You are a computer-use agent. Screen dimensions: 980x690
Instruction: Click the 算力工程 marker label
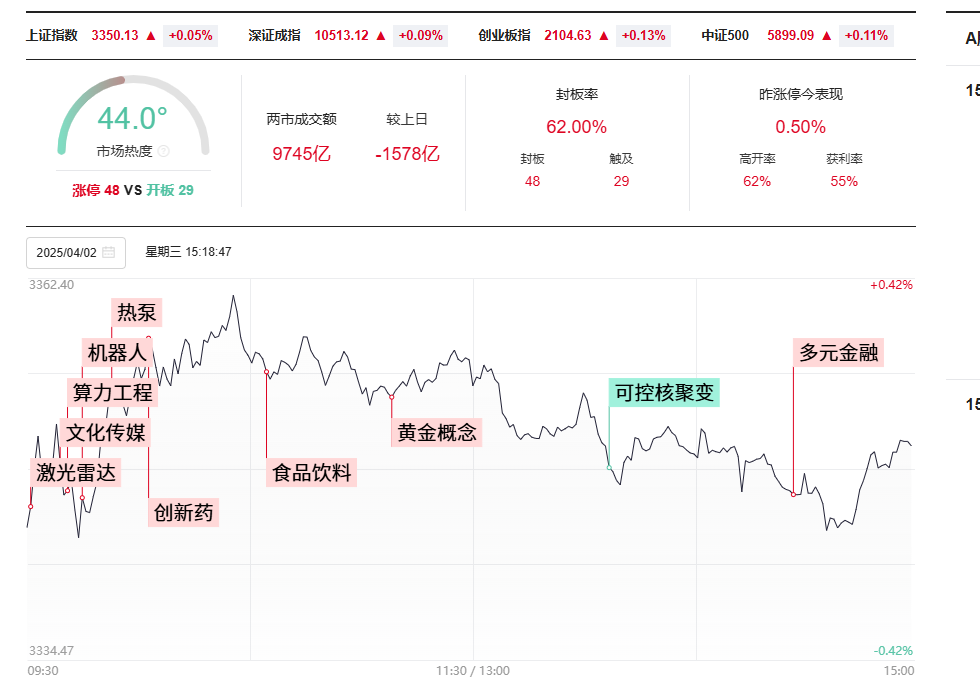pos(112,392)
